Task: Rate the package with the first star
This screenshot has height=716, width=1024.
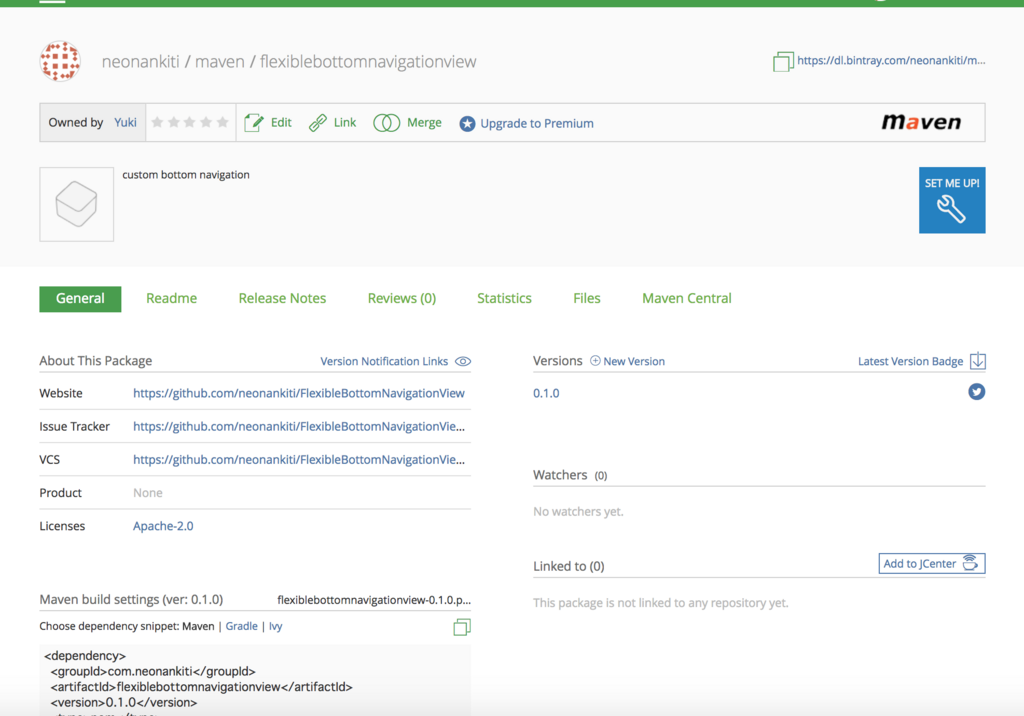Action: click(157, 122)
